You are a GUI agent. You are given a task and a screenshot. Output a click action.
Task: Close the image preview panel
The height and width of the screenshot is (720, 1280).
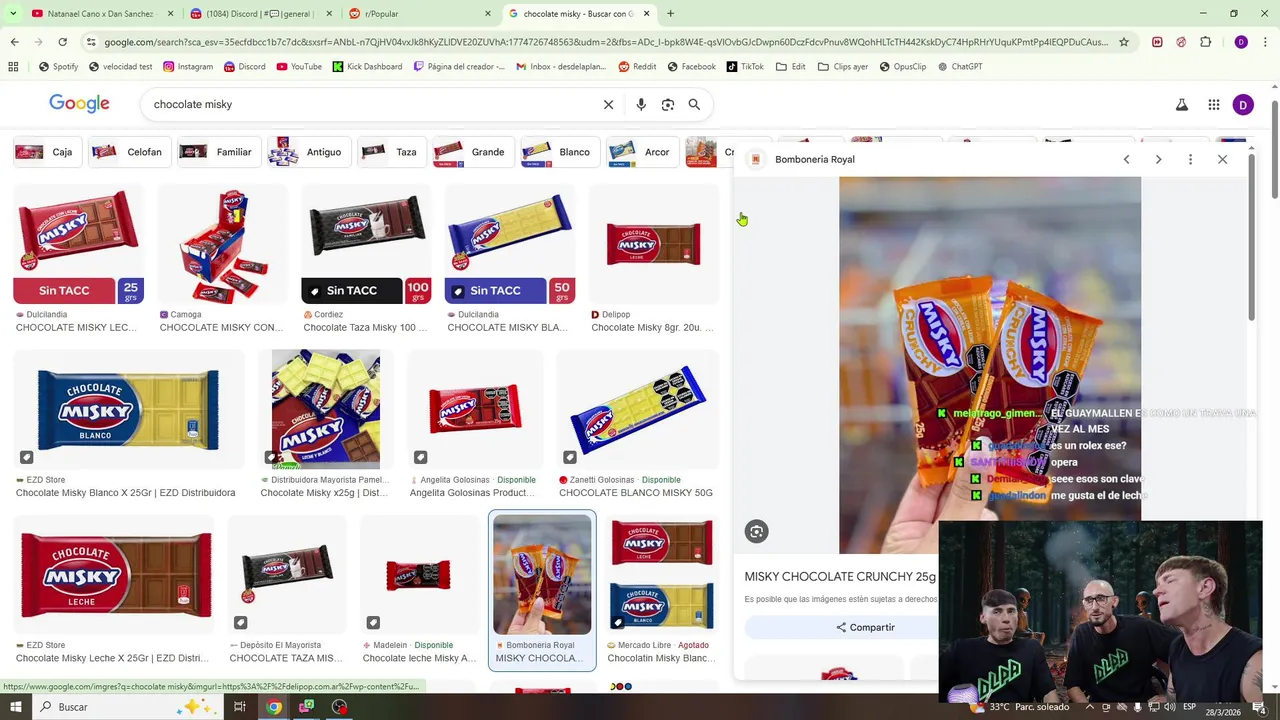1222,159
